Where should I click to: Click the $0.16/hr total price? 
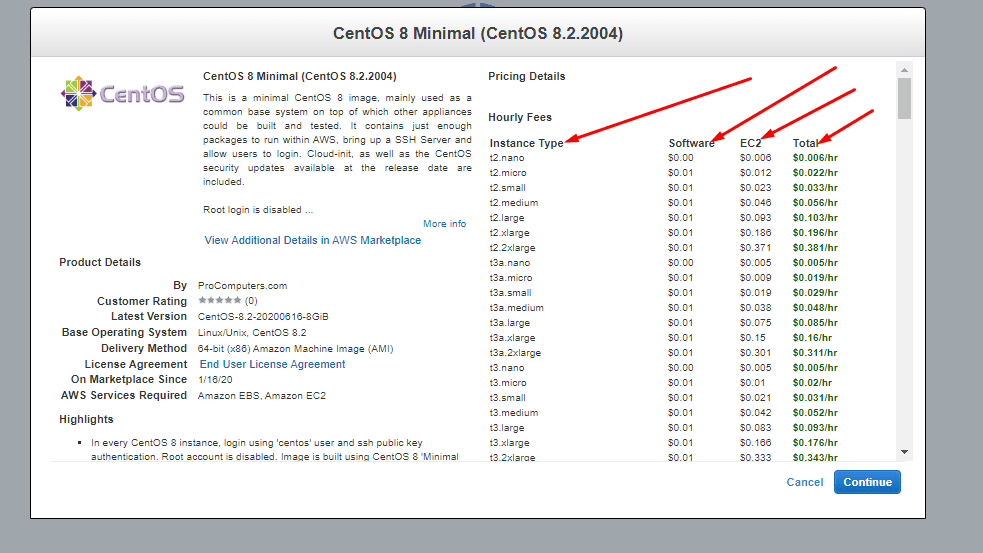812,338
